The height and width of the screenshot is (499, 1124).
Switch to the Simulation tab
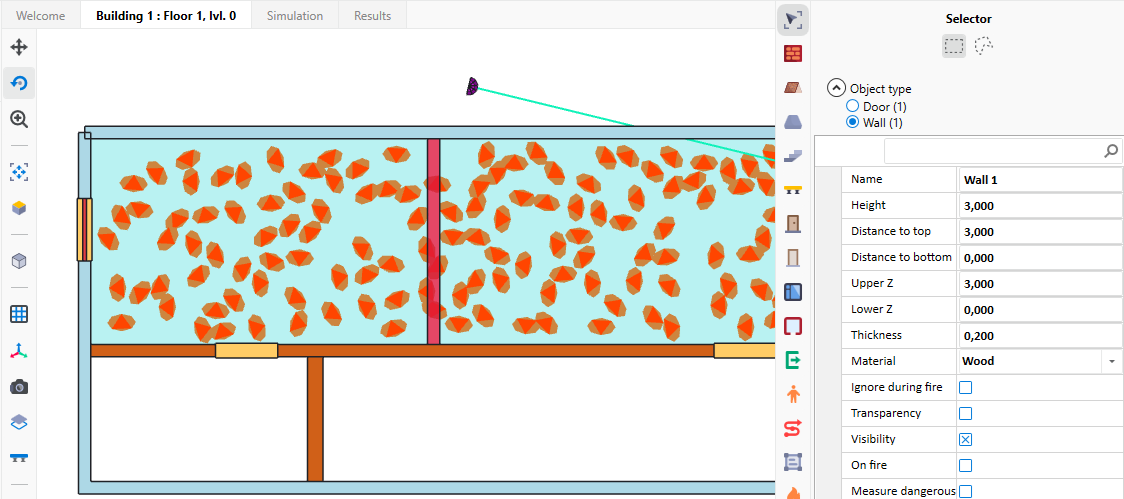[x=295, y=15]
